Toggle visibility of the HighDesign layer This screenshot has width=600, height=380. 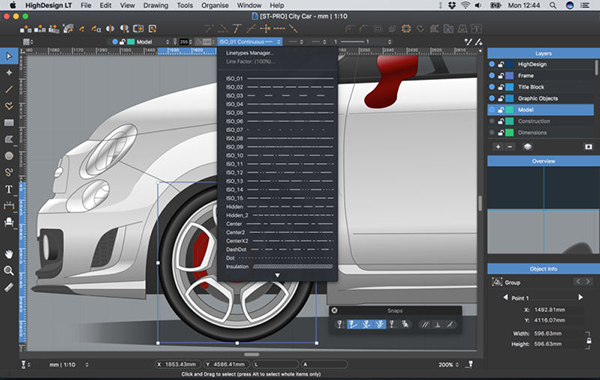492,64
